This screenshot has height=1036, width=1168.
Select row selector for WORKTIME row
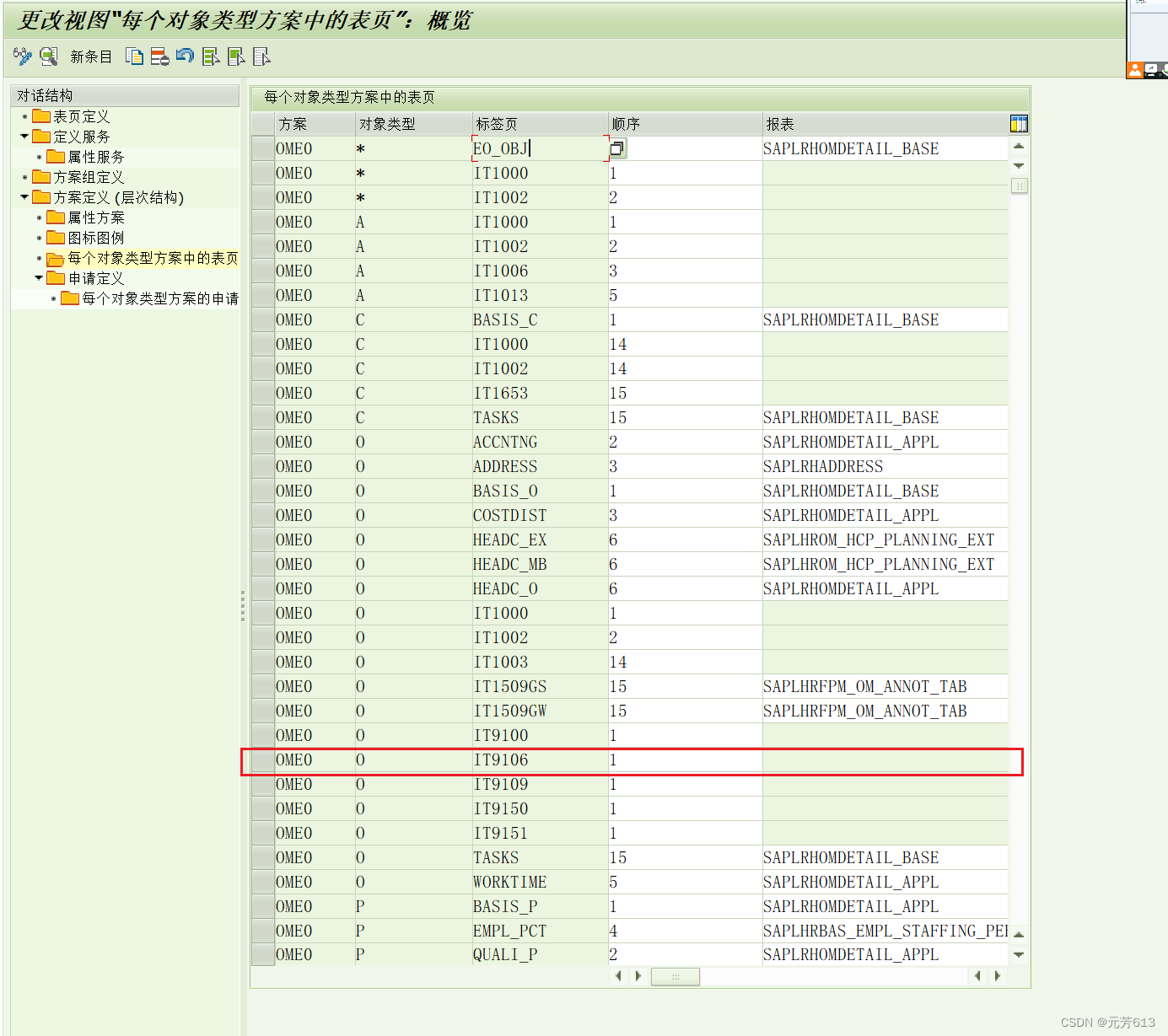pyautogui.click(x=263, y=882)
